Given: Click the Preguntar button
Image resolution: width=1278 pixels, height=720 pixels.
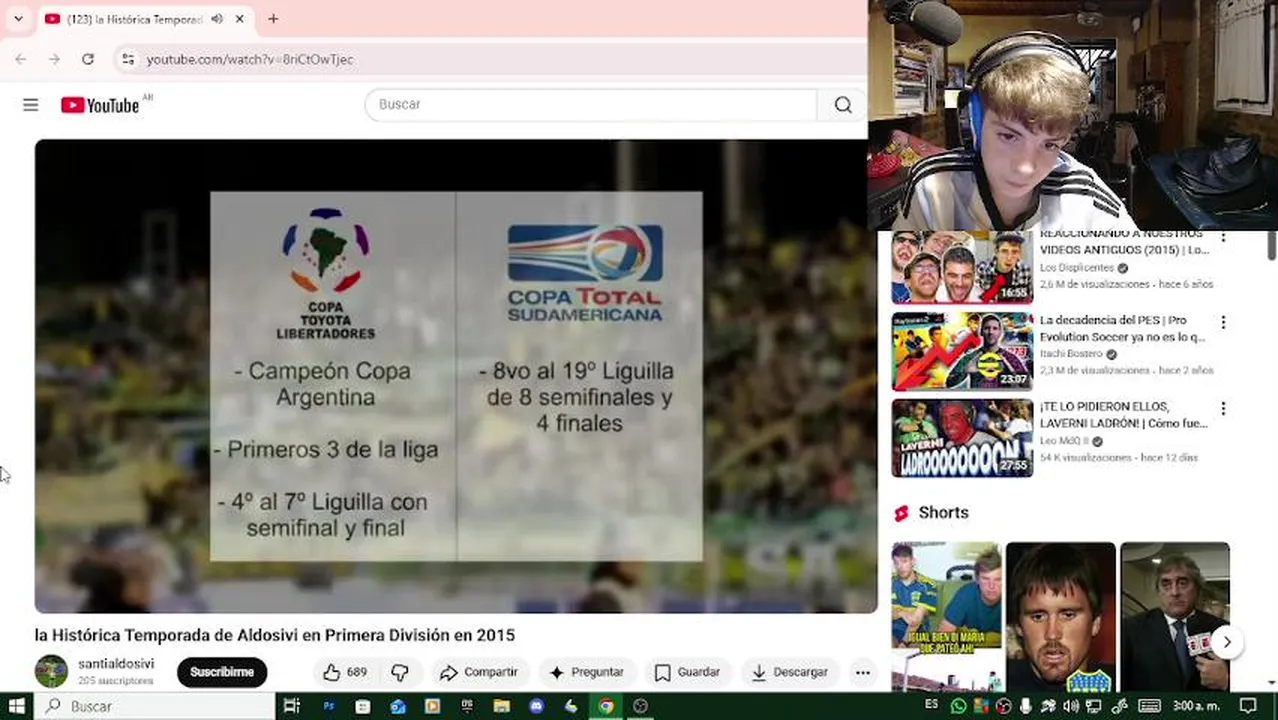Looking at the screenshot, I should click(x=587, y=672).
